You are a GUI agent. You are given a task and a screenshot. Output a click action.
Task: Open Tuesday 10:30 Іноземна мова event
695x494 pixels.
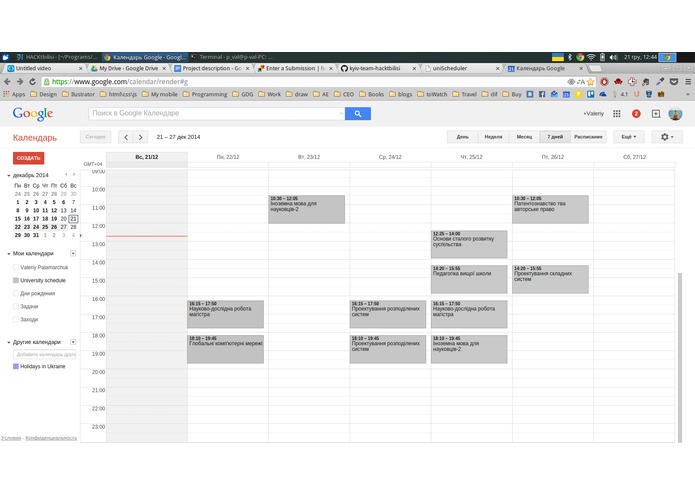pyautogui.click(x=306, y=209)
